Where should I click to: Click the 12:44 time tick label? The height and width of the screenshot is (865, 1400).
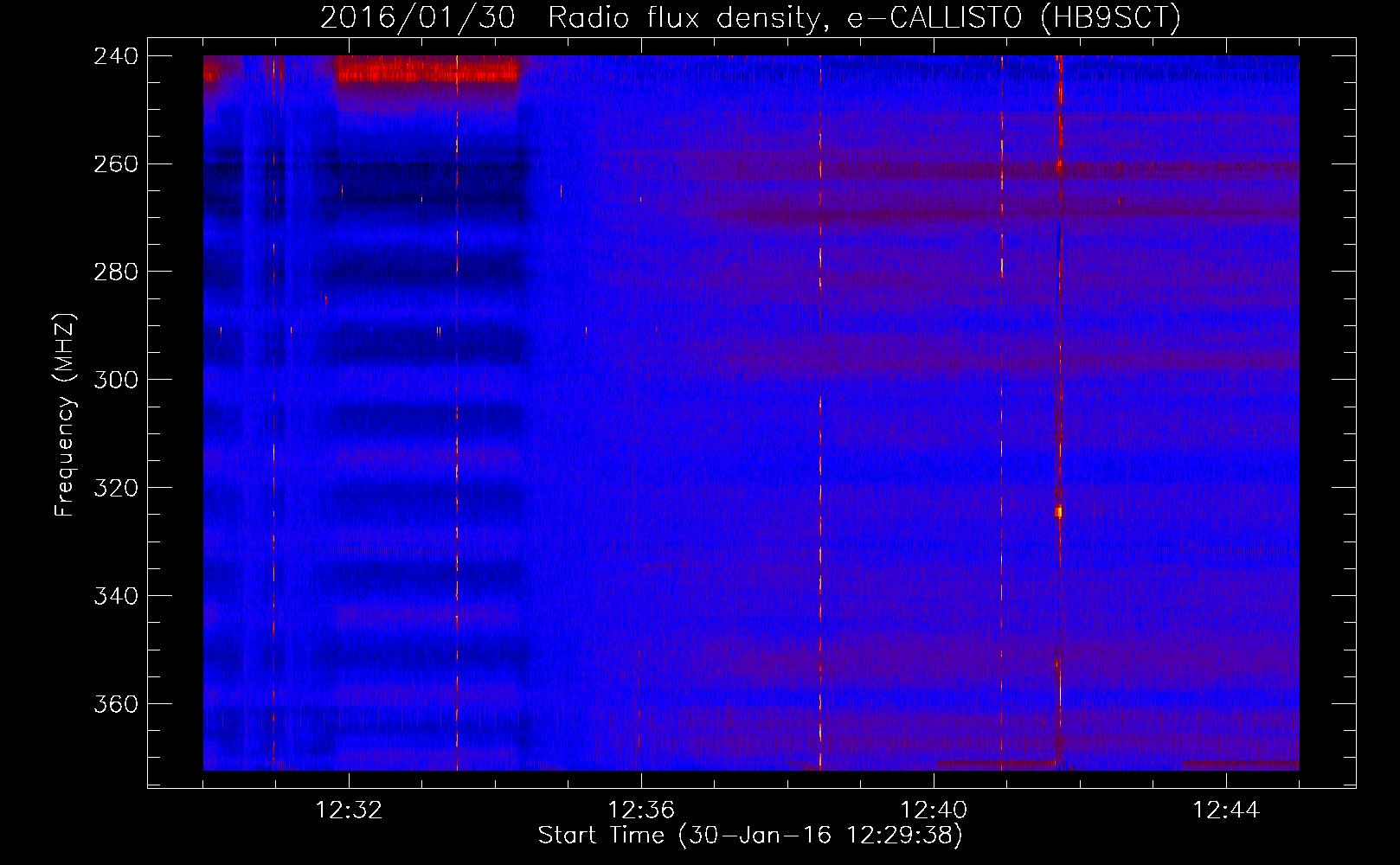[x=1226, y=811]
